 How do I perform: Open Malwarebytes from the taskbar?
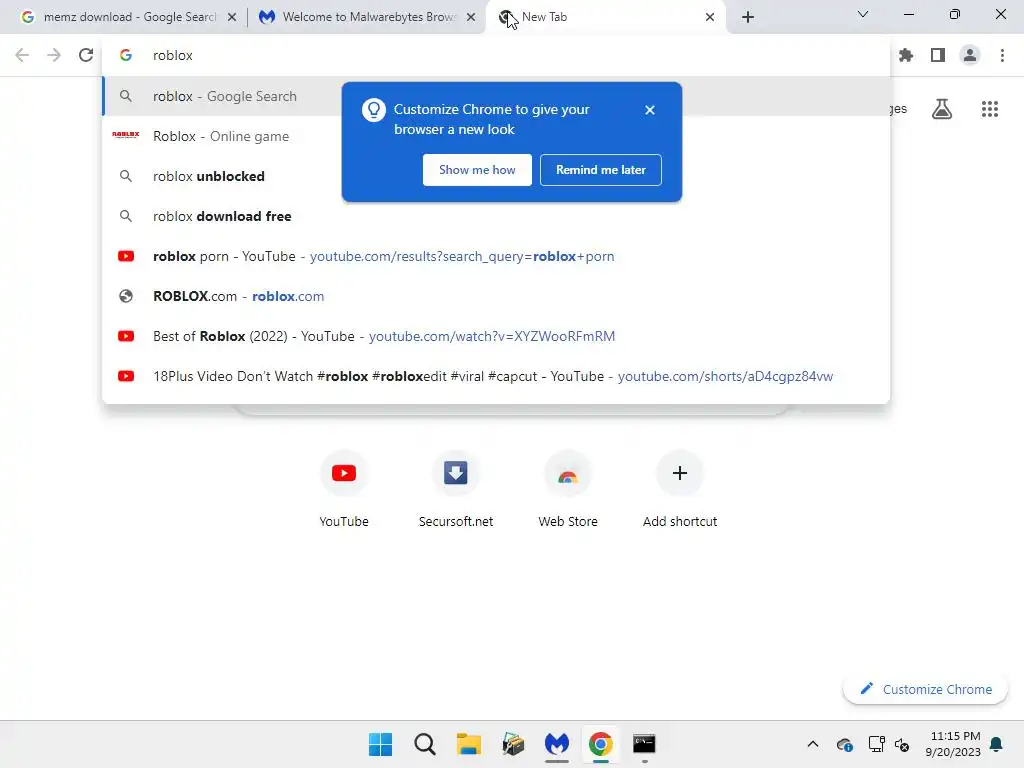(x=556, y=744)
